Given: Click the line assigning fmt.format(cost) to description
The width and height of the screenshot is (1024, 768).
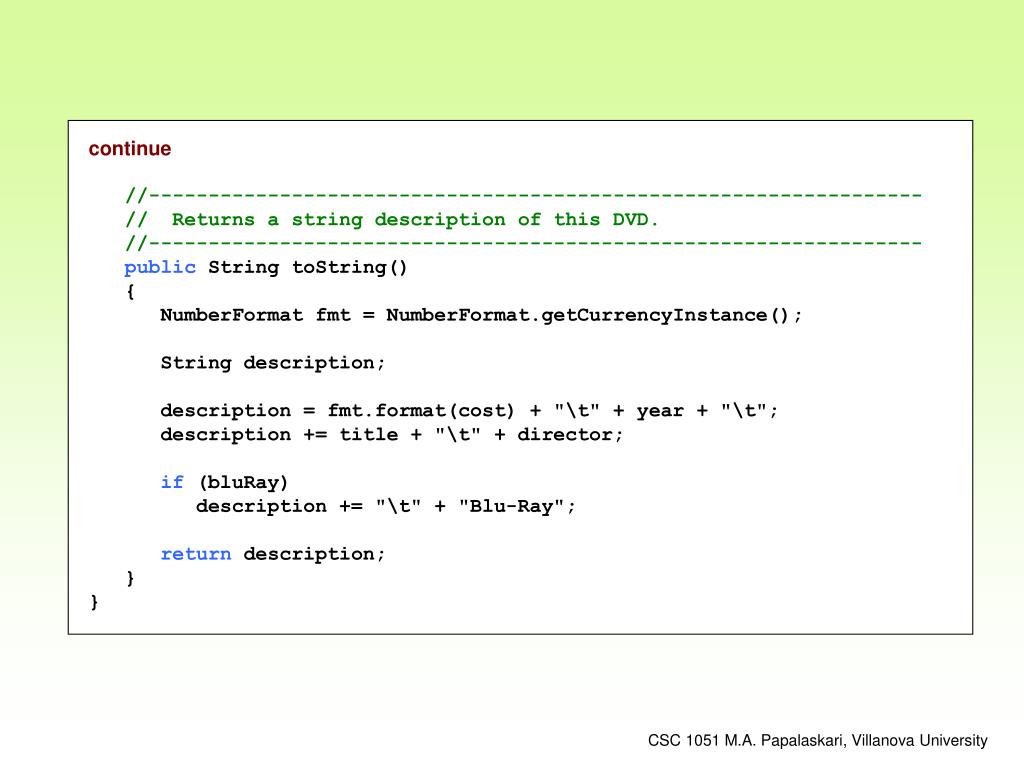Looking at the screenshot, I should [469, 411].
